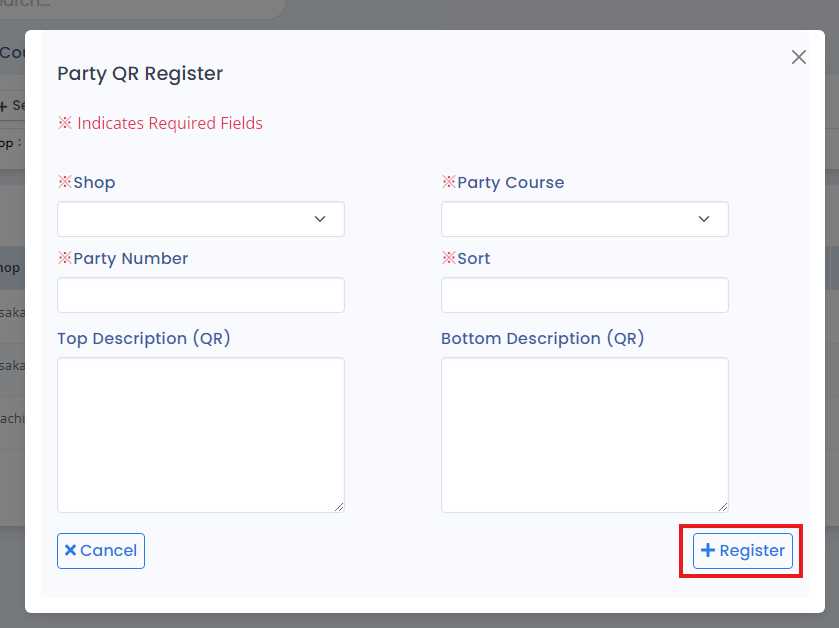The image size is (839, 628).
Task: Select the Top Description (QR) text area
Action: [200, 434]
